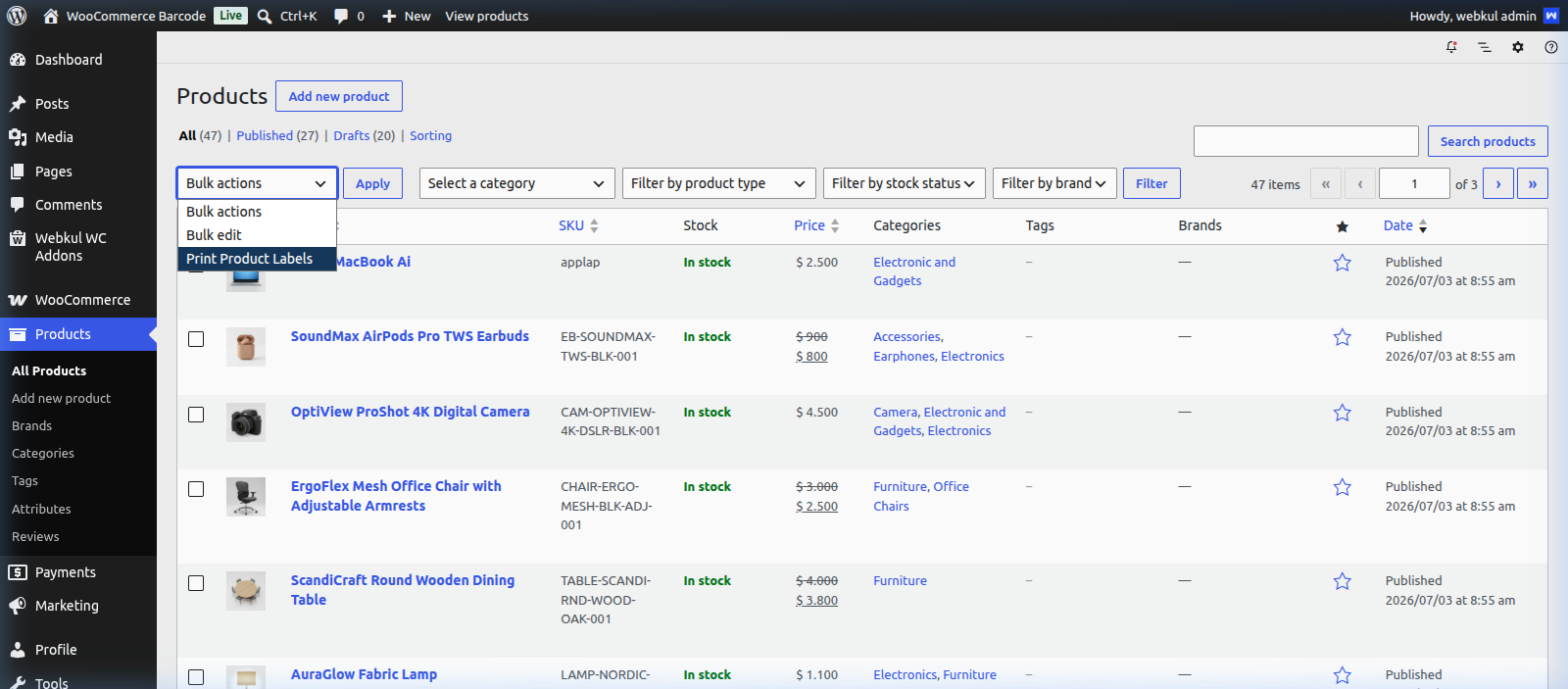Expand the Select a category dropdown
1568x689 pixels.
(517, 183)
